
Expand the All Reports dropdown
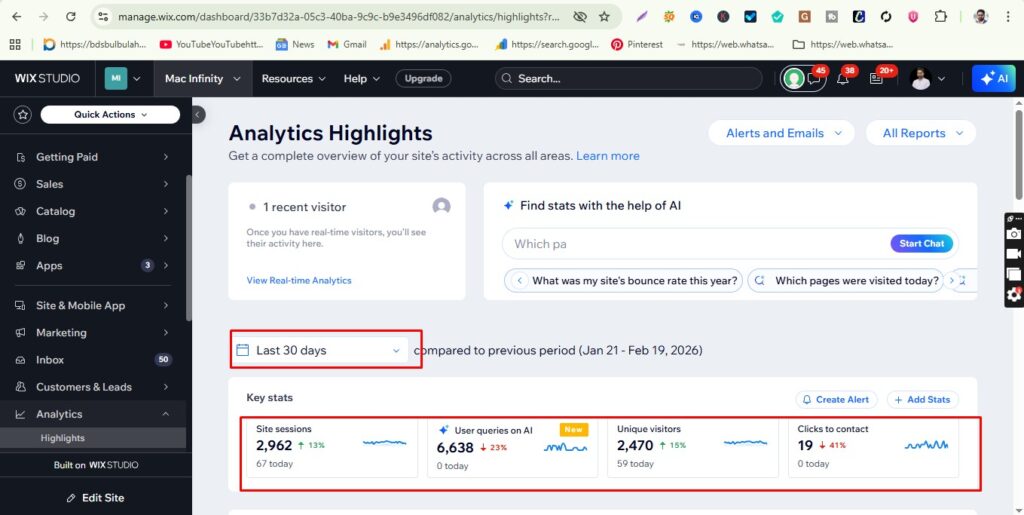click(x=922, y=133)
